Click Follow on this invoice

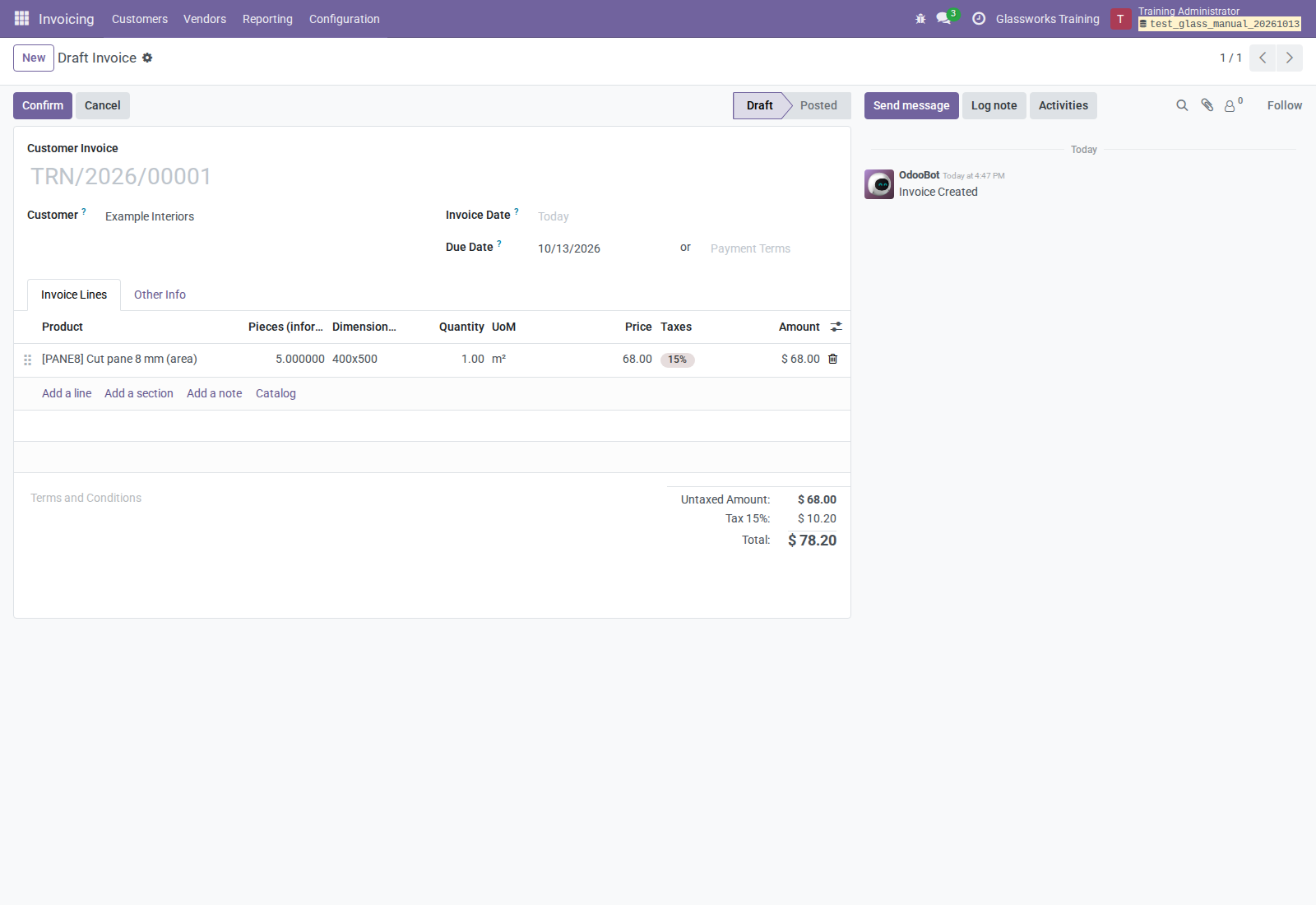coord(1285,105)
